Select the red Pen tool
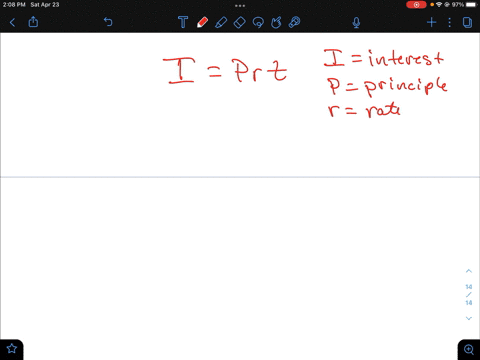The image size is (480, 360). click(x=202, y=22)
